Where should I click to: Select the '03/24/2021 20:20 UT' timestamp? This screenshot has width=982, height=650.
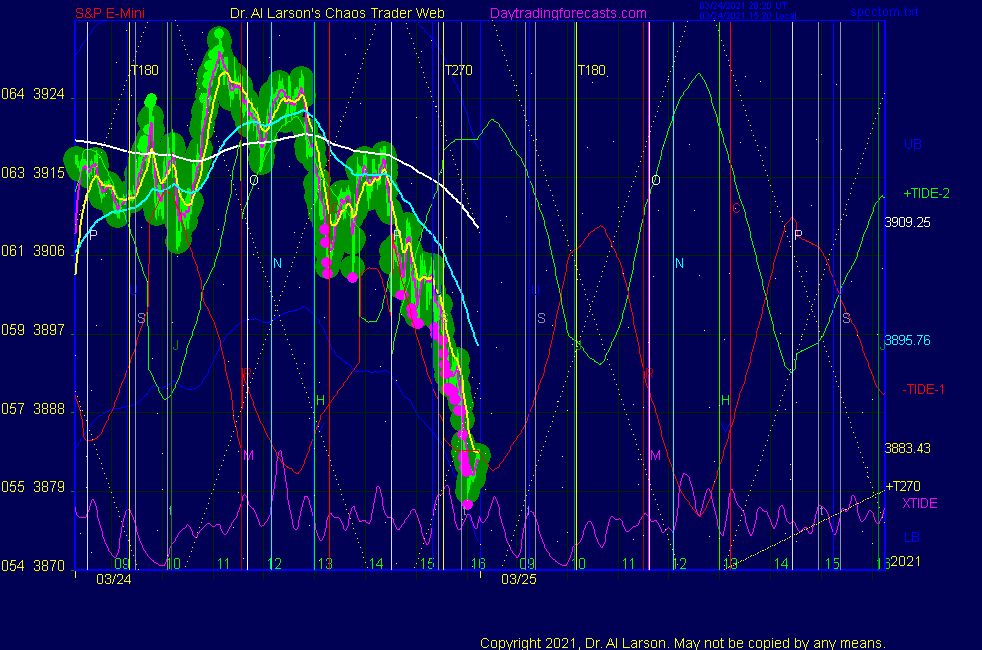click(743, 6)
